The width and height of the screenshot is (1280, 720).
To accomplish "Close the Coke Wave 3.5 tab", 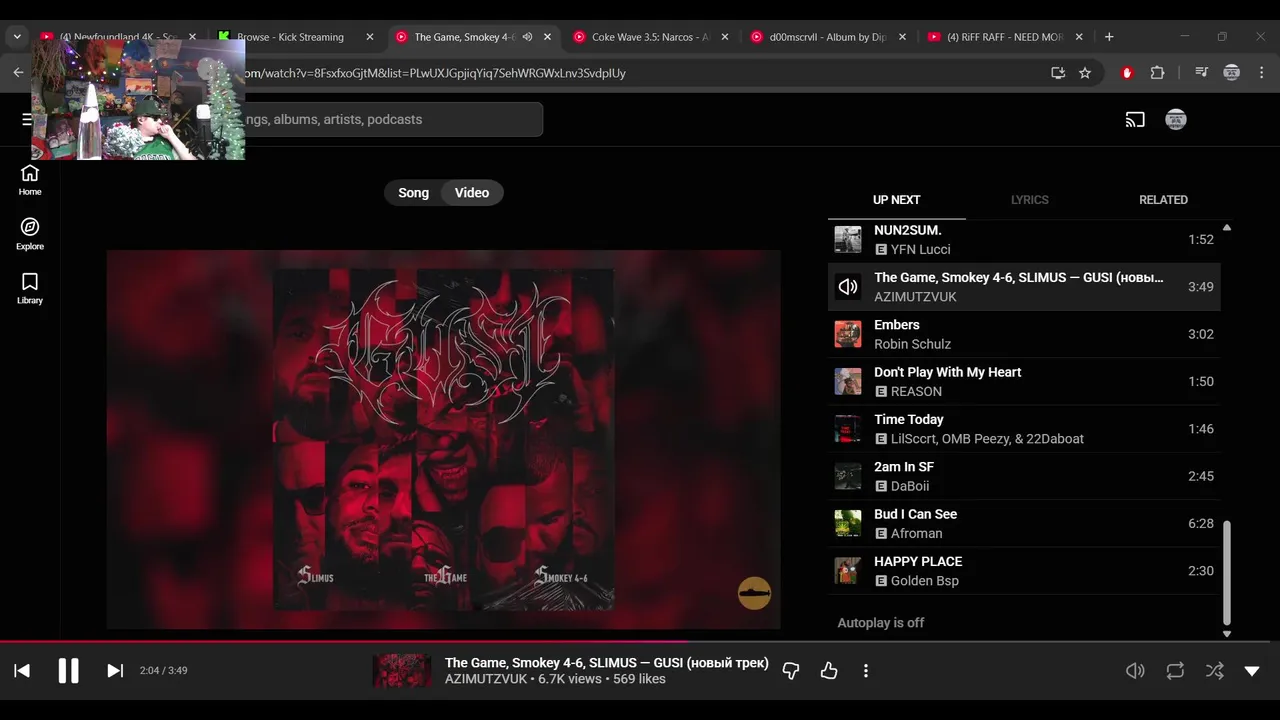I will coord(725,37).
